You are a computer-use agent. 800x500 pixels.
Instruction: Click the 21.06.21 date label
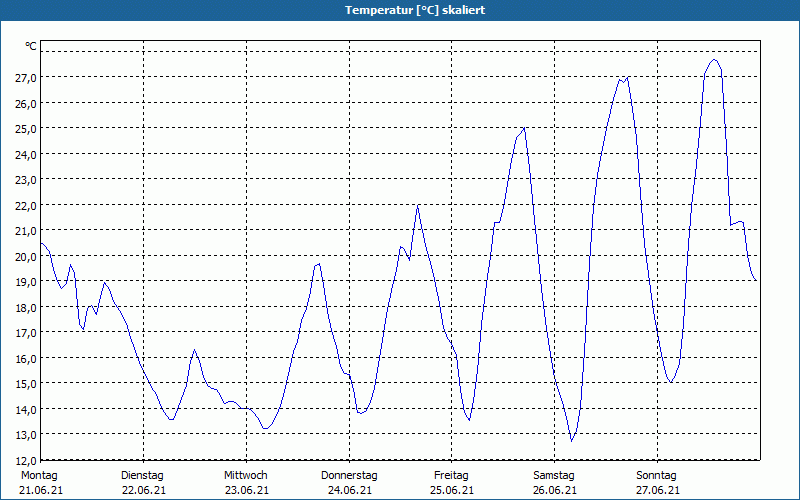coord(39,490)
